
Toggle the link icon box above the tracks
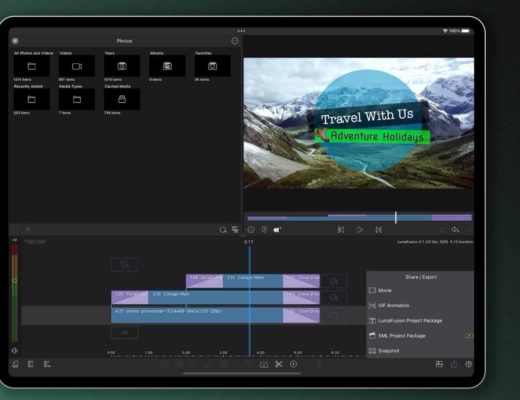[124, 265]
